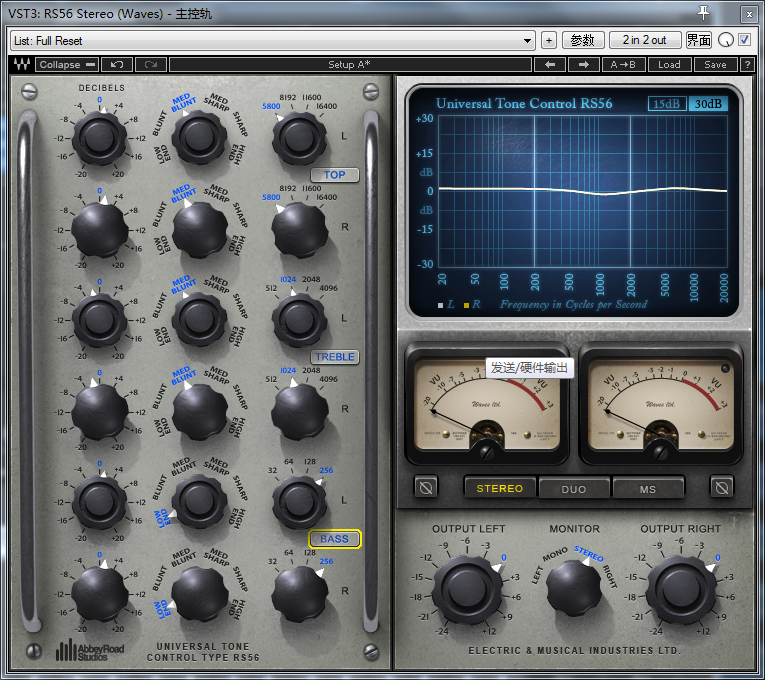Open the Setup A* preset name menu
The image size is (765, 680).
click(350, 64)
